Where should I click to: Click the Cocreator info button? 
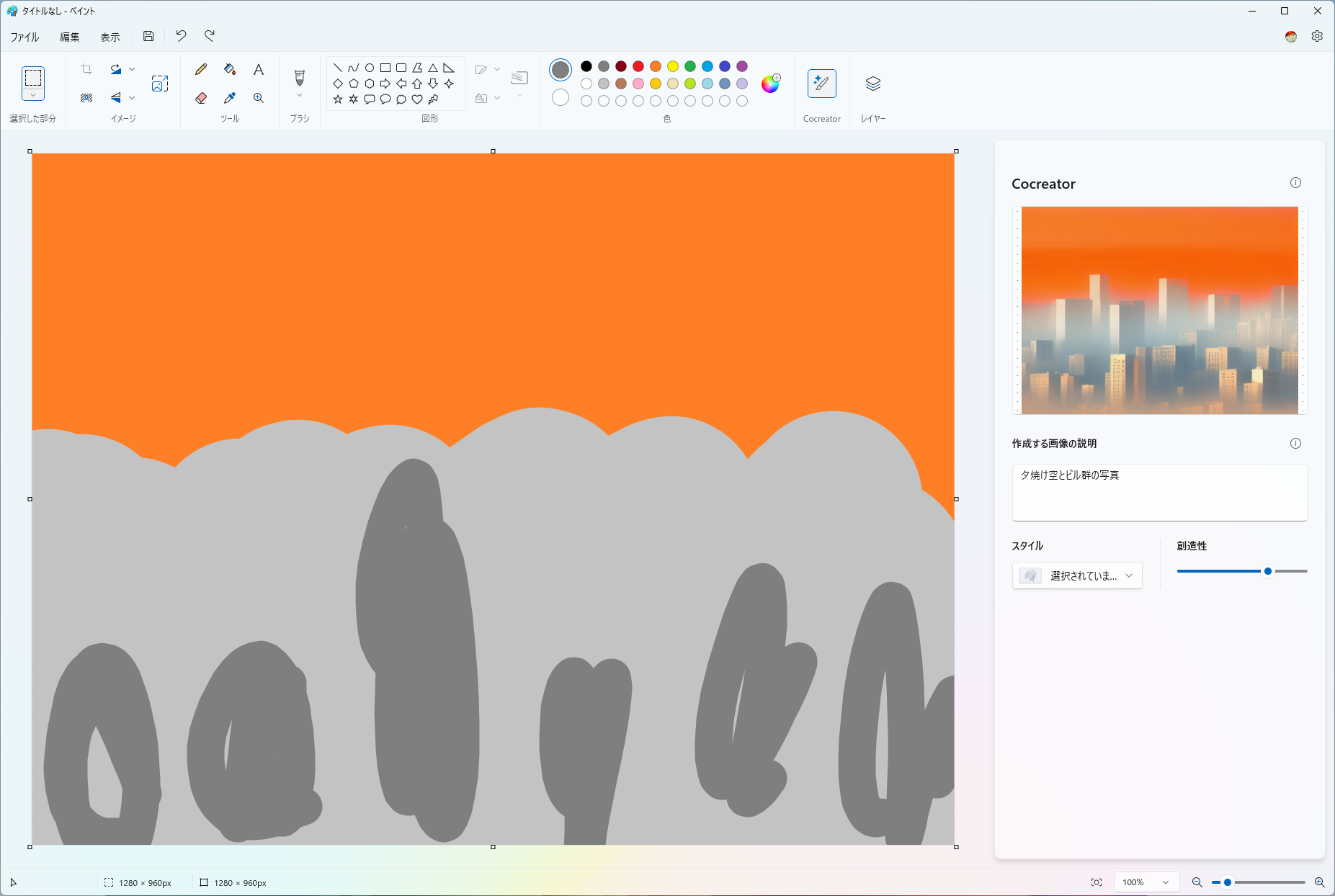(x=1295, y=183)
